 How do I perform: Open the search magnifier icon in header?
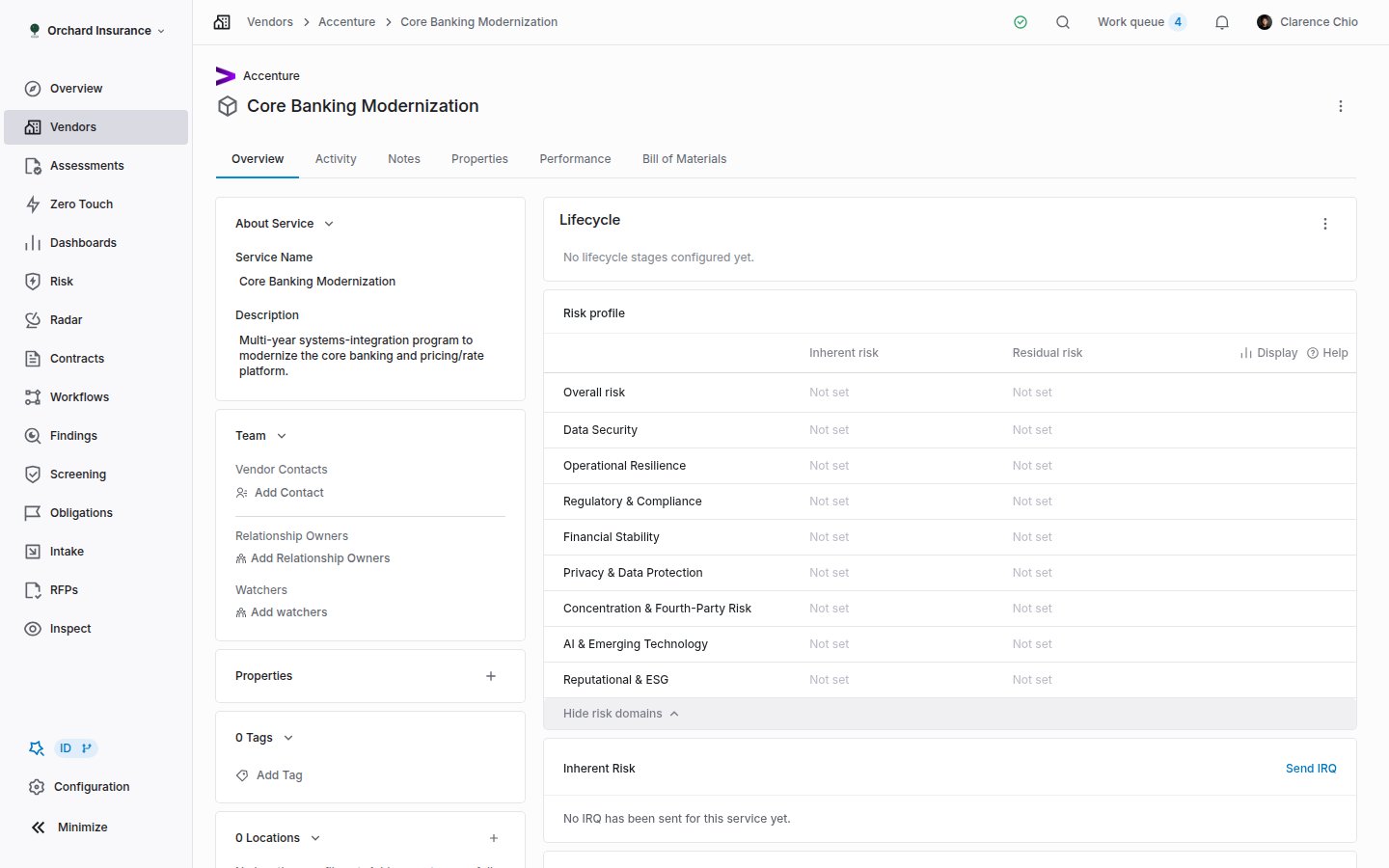point(1063,22)
